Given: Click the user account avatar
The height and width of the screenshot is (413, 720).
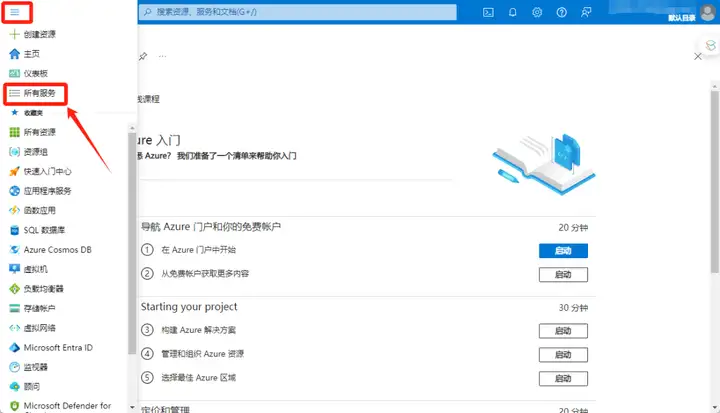Looking at the screenshot, I should tap(708, 12).
